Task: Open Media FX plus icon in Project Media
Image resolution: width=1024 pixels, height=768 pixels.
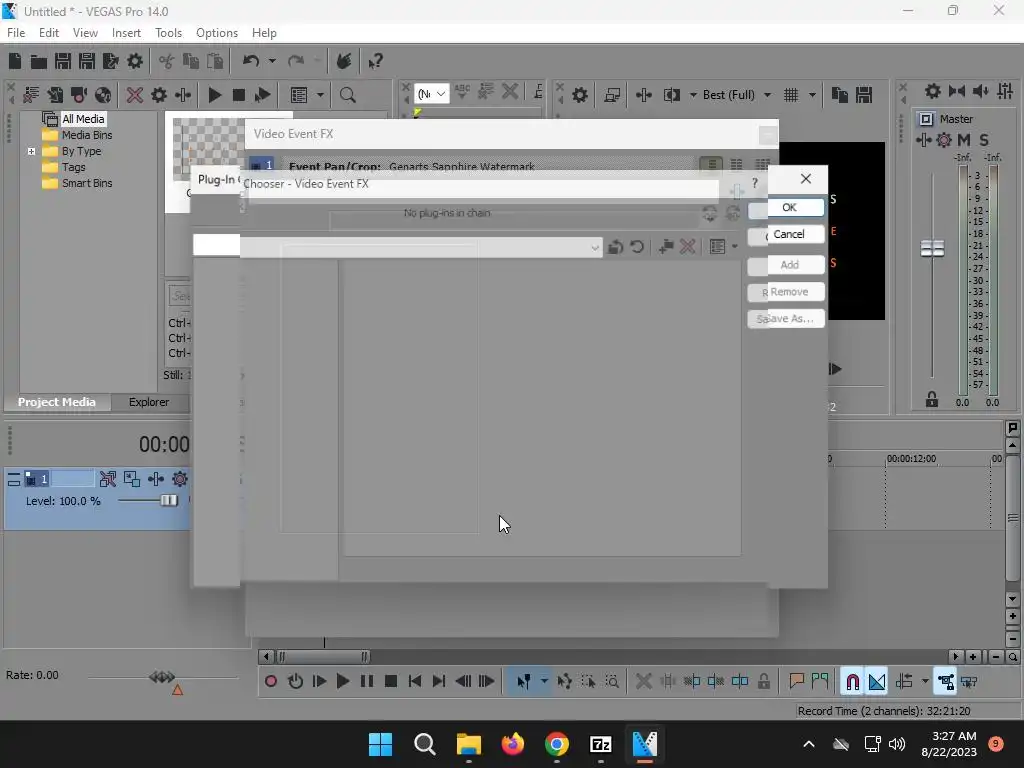Action: tap(183, 95)
